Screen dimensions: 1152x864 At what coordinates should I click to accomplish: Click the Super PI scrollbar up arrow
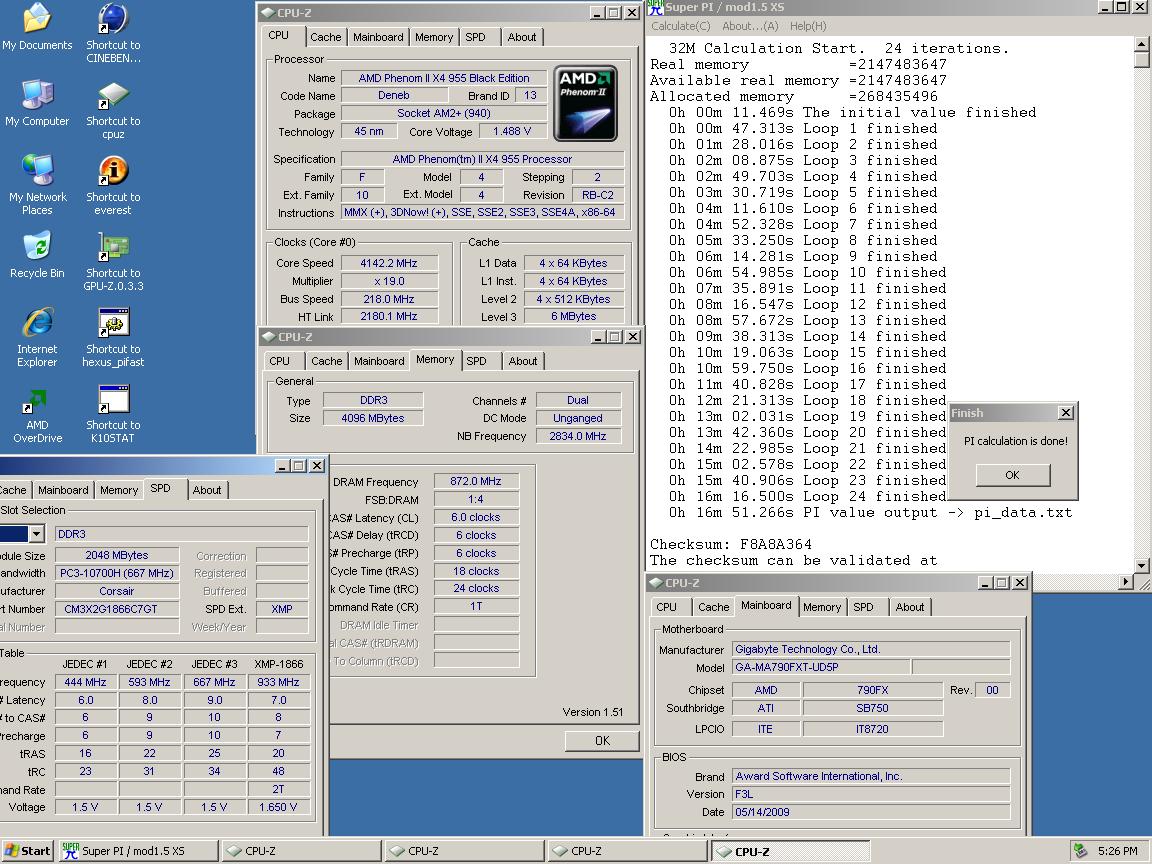coord(1142,43)
